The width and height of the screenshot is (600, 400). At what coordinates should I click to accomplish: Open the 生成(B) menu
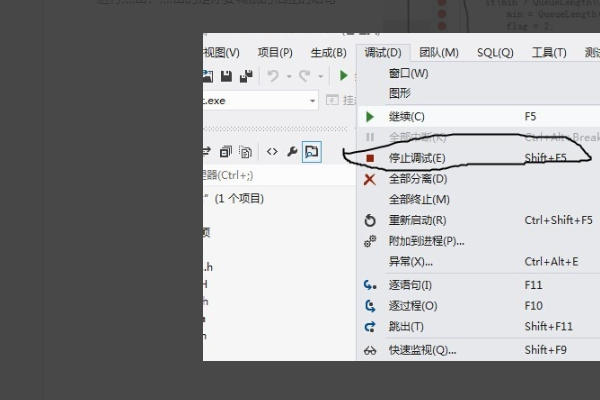click(x=328, y=52)
